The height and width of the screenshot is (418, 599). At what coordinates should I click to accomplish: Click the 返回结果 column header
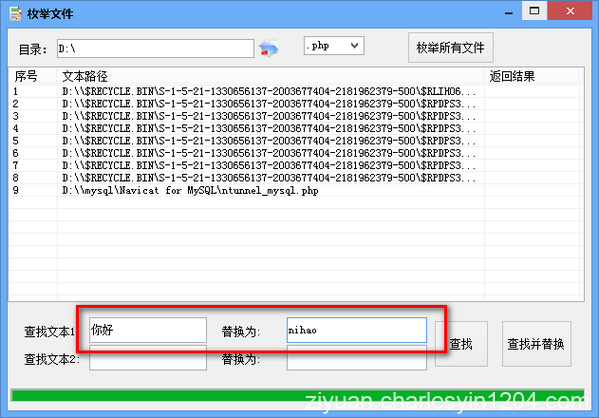[532, 76]
